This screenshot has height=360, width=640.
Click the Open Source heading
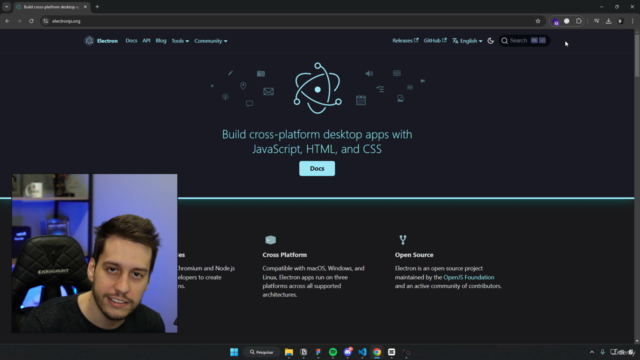coord(414,255)
